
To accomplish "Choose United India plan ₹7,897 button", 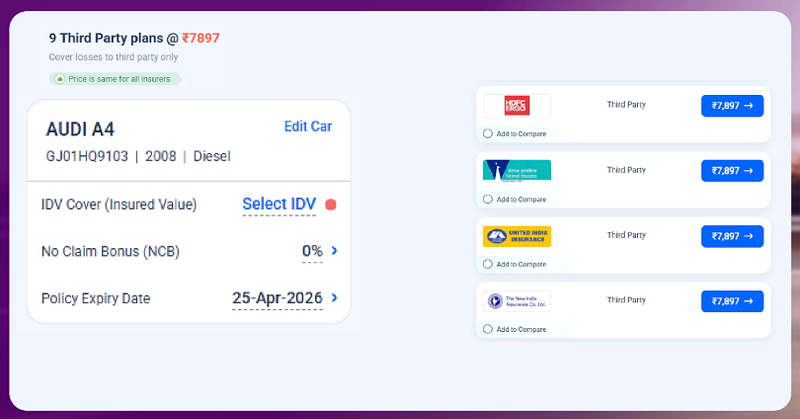I will tap(732, 236).
